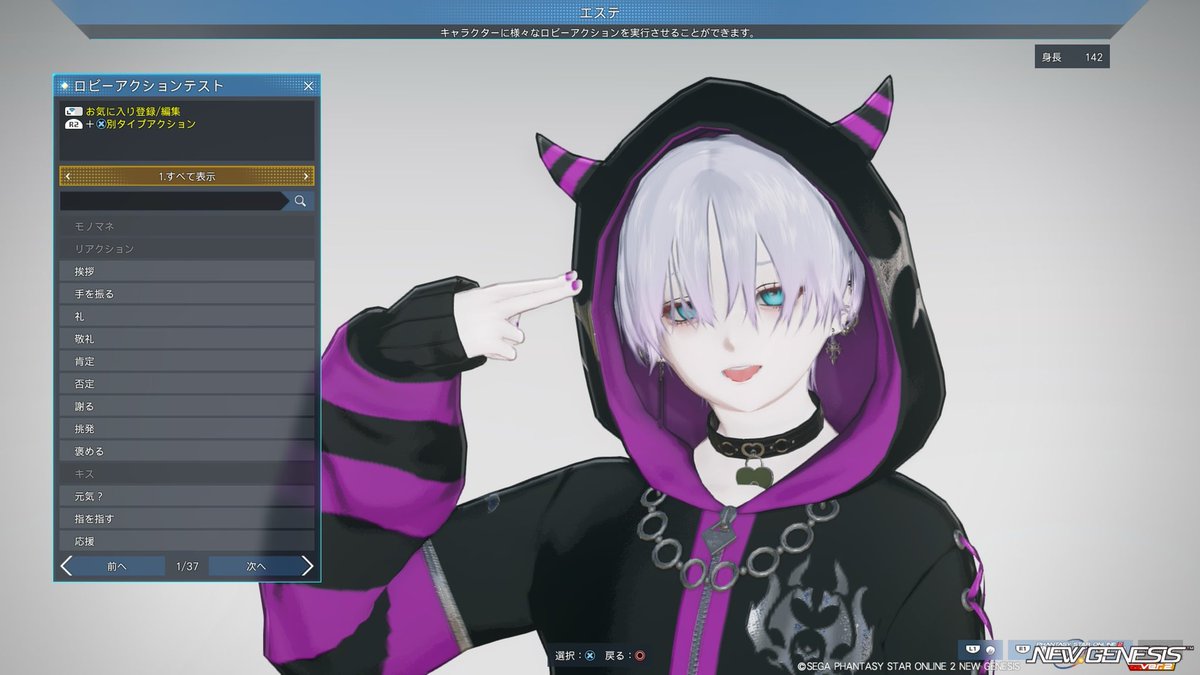The height and width of the screenshot is (675, 1200).
Task: Open the 1.すべて表示 category selector
Action: (x=187, y=177)
